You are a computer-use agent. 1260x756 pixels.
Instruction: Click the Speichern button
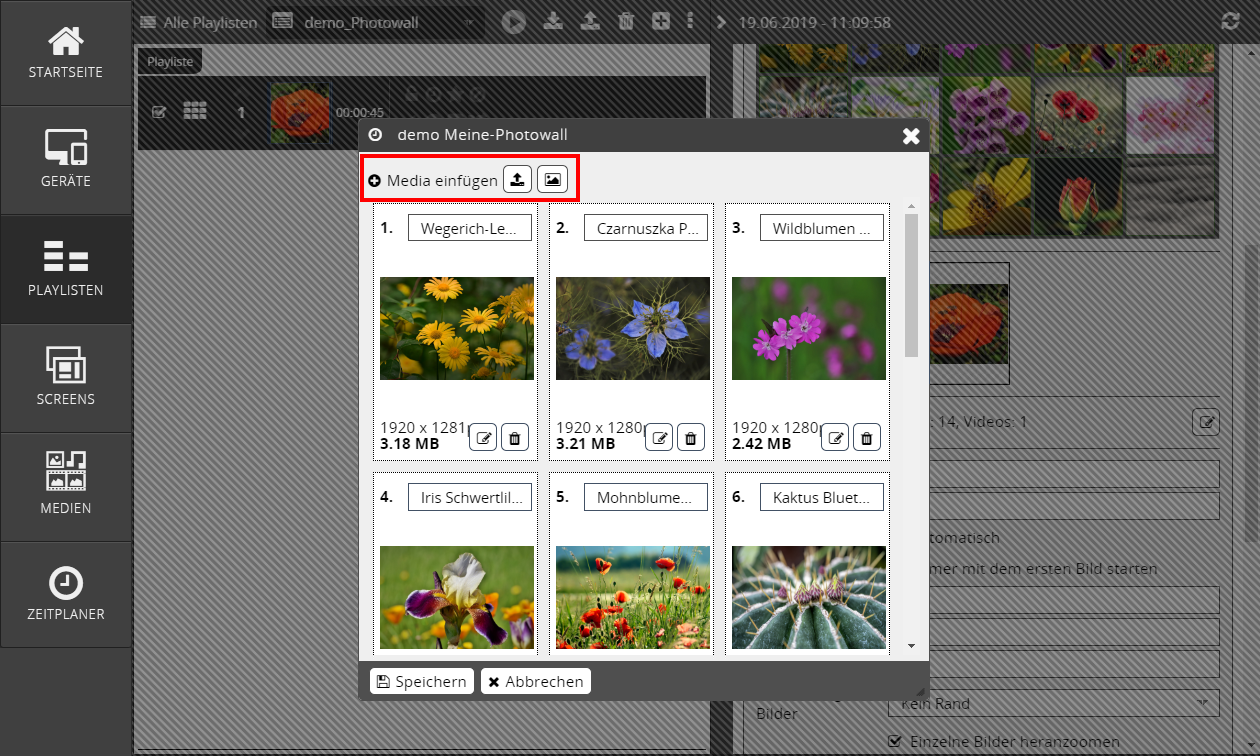(422, 681)
